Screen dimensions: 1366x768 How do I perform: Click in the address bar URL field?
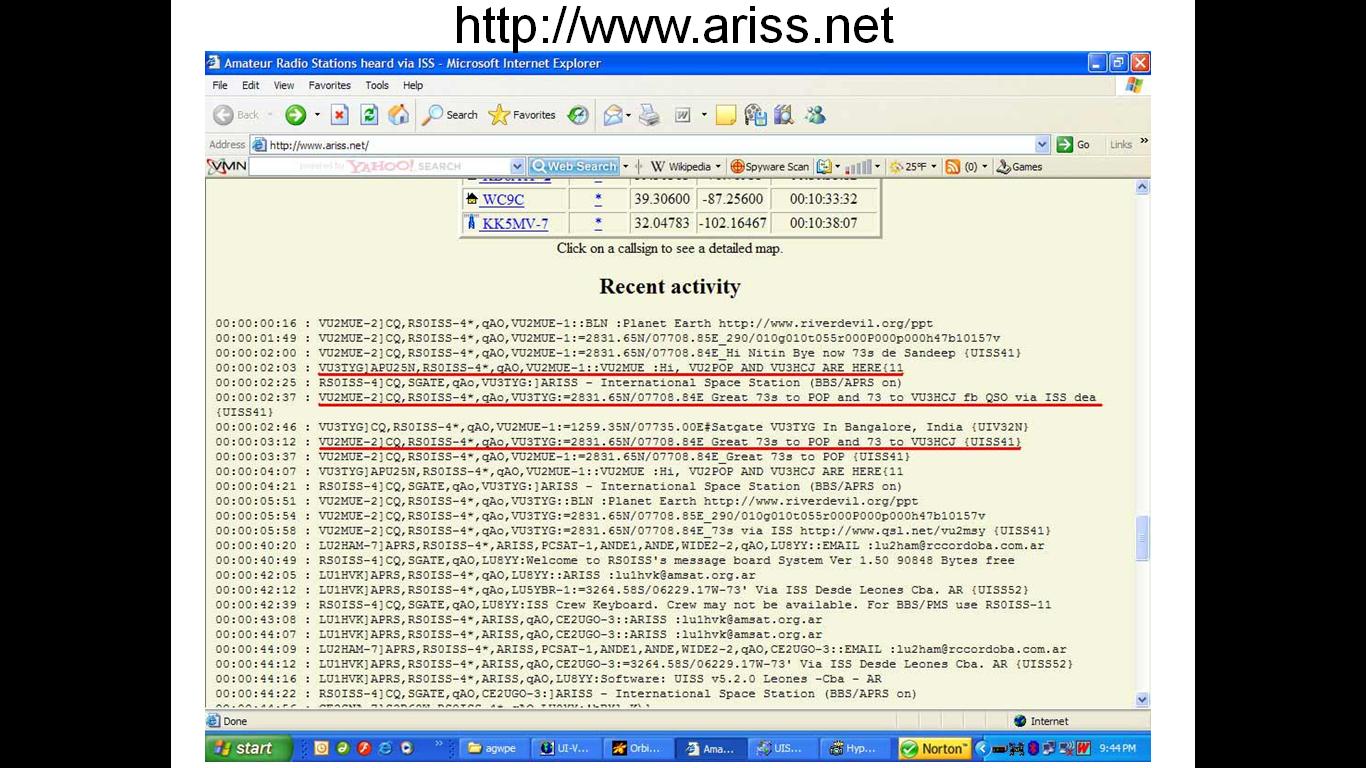click(x=650, y=145)
